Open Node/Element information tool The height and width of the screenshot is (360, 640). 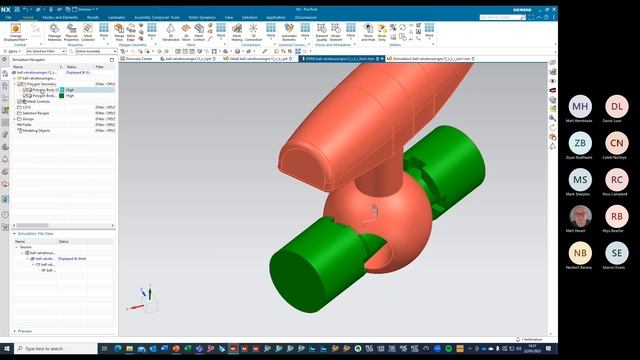336,32
